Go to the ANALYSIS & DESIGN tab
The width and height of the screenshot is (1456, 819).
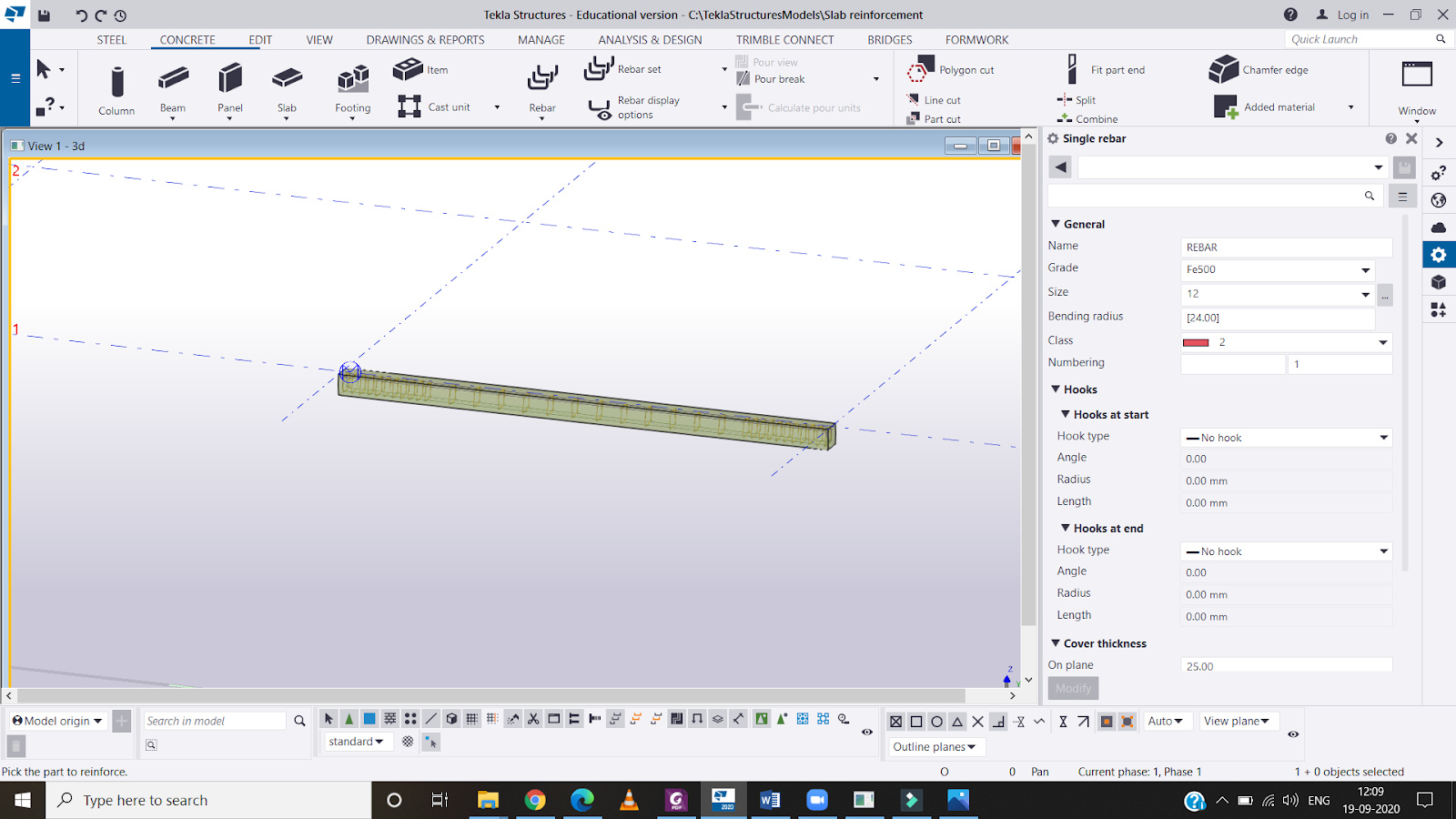click(x=650, y=40)
